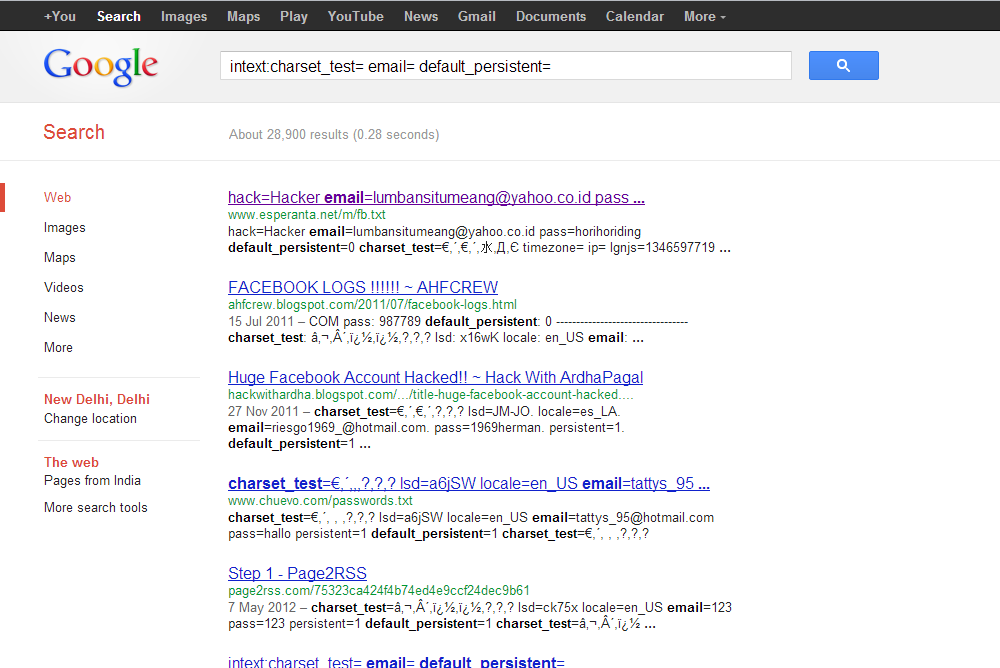Open Step 1 - Page2RSS result
Image resolution: width=1000 pixels, height=668 pixels.
coord(297,574)
